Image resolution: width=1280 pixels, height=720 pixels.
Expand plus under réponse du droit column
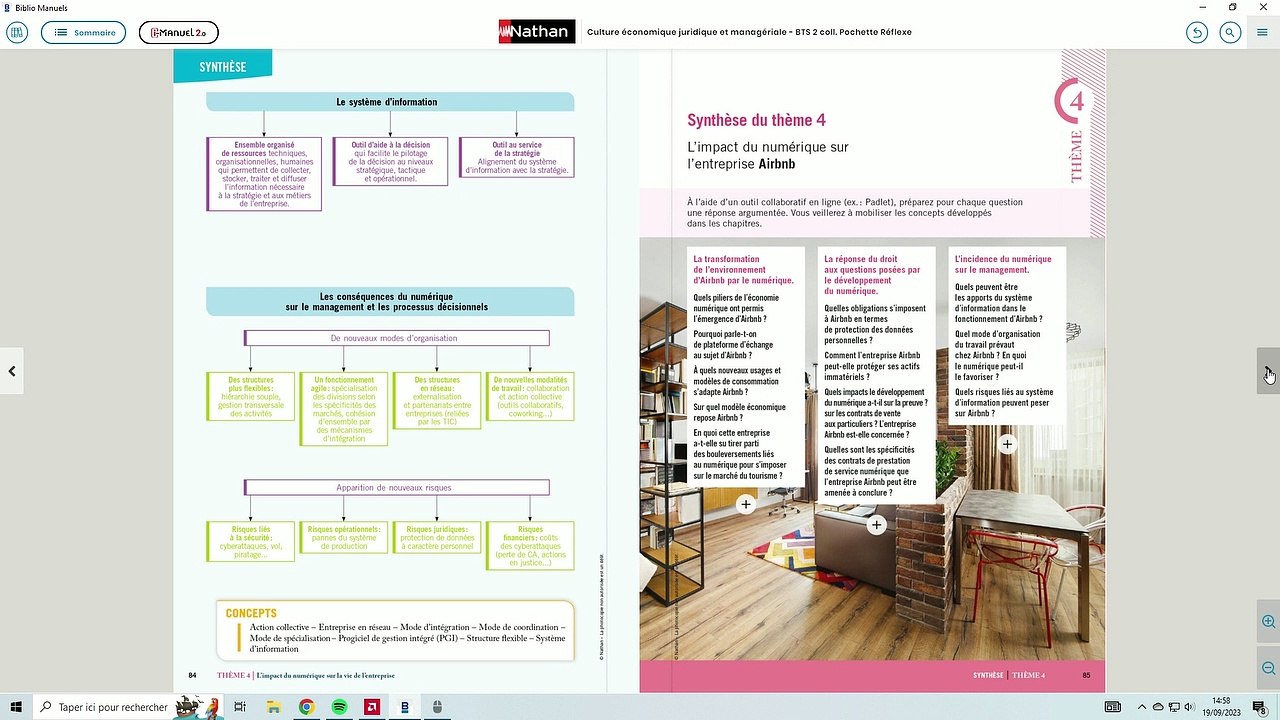point(877,525)
